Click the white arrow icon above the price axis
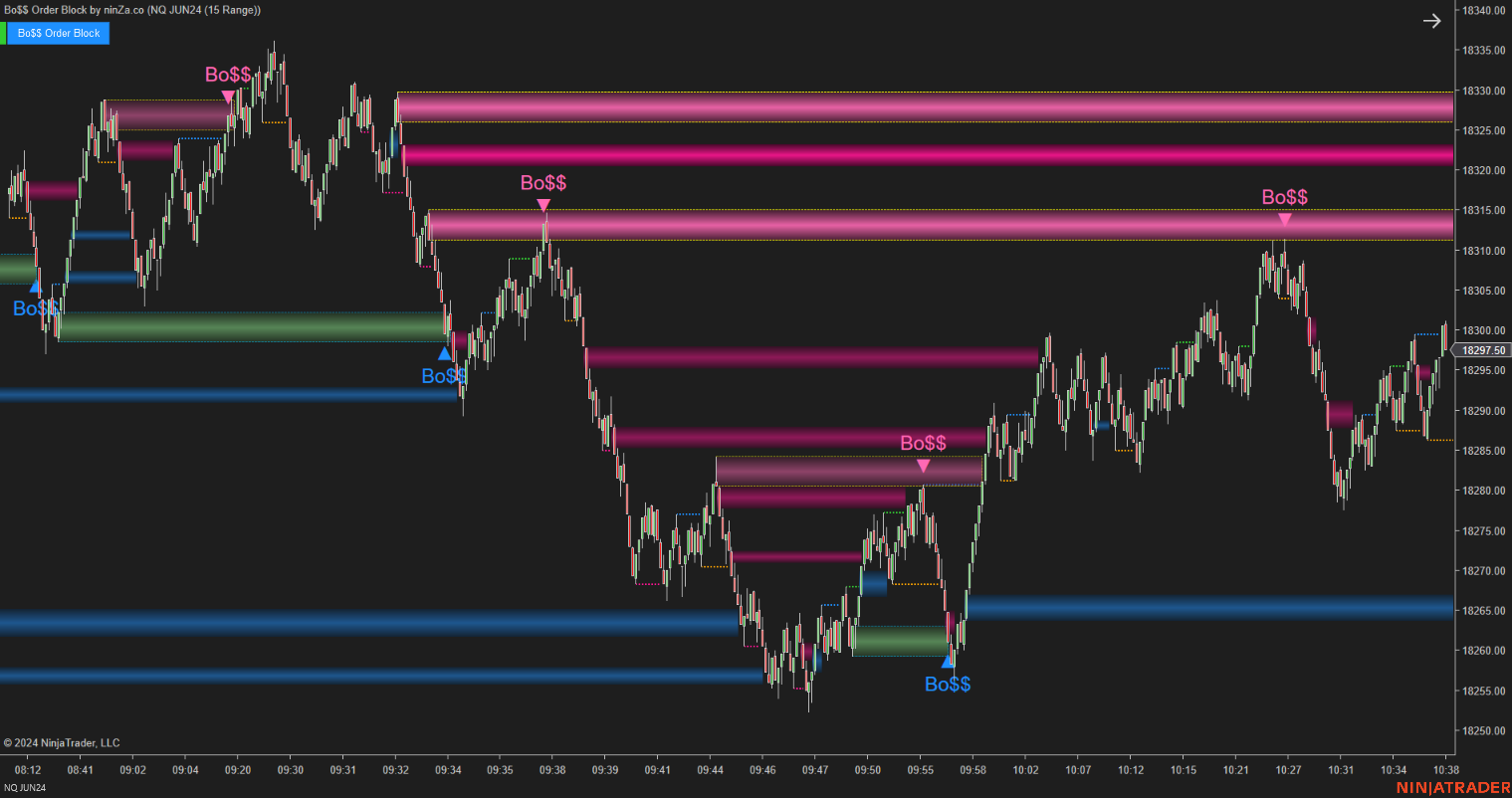The height and width of the screenshot is (798, 1512). pos(1431,20)
